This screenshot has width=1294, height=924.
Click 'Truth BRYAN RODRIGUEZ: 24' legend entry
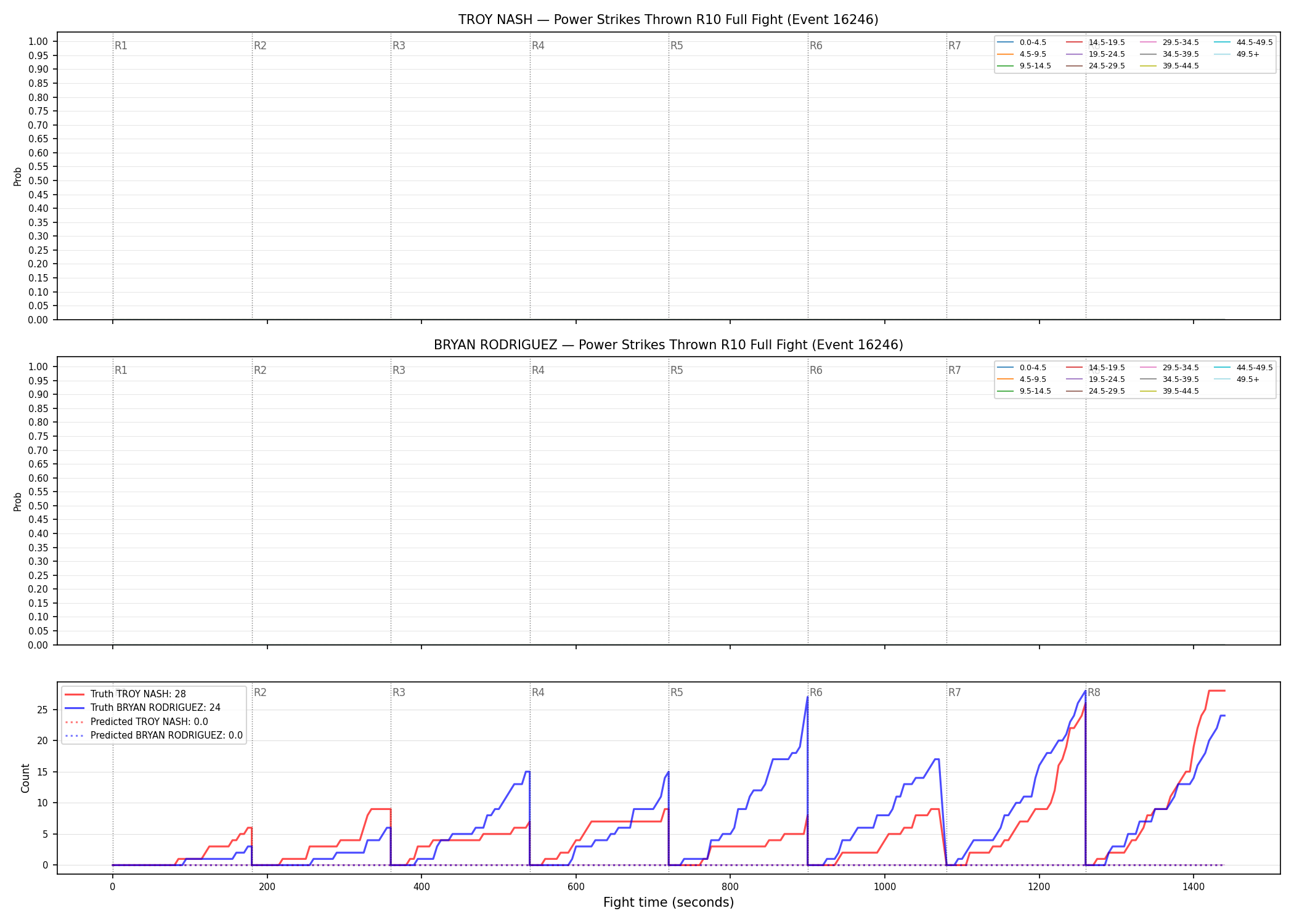pyautogui.click(x=142, y=708)
